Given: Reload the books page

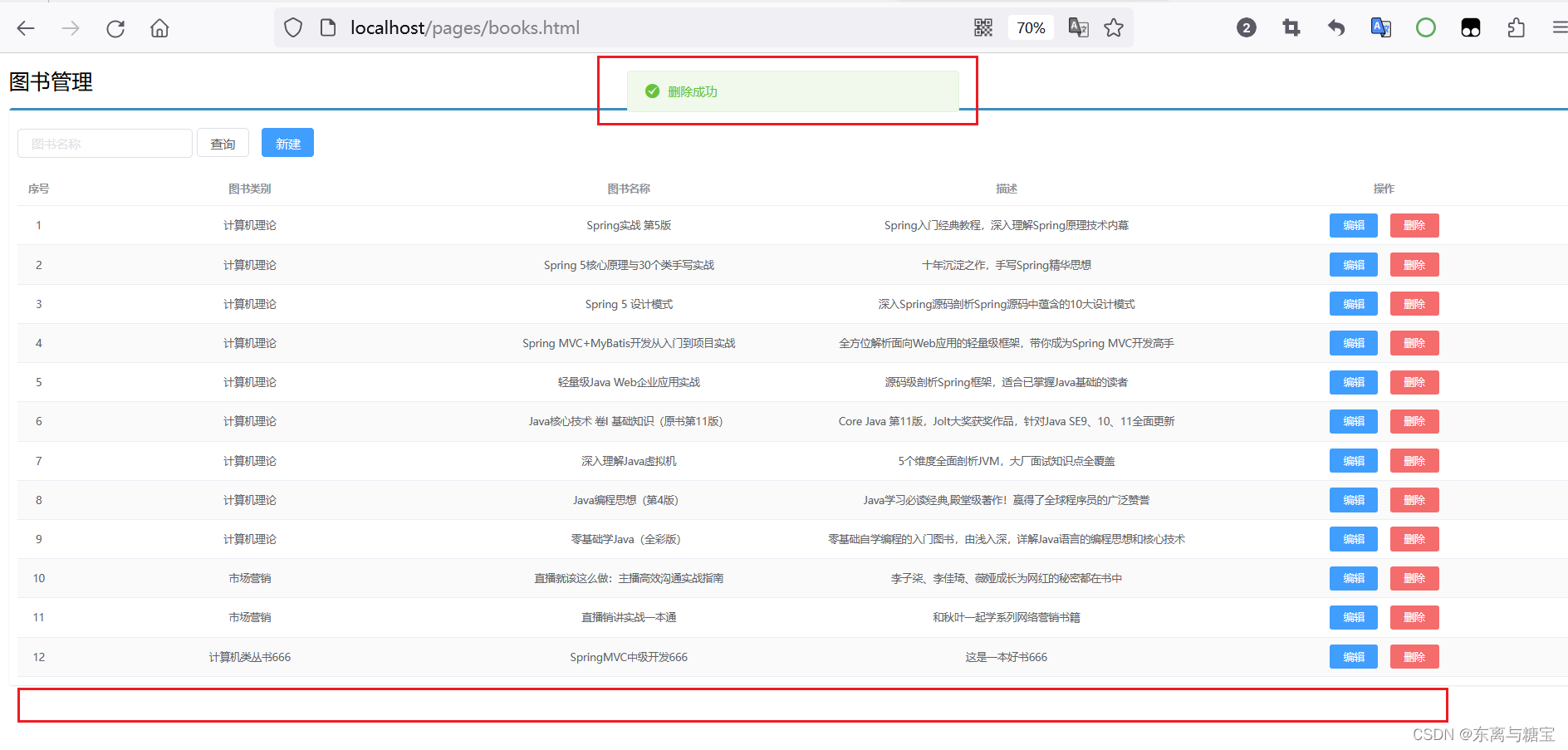Looking at the screenshot, I should pos(115,28).
